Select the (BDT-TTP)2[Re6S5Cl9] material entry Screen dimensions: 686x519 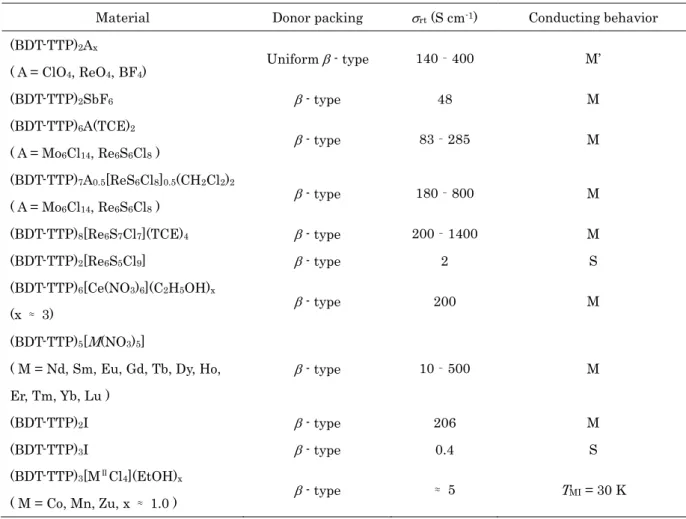77,261
